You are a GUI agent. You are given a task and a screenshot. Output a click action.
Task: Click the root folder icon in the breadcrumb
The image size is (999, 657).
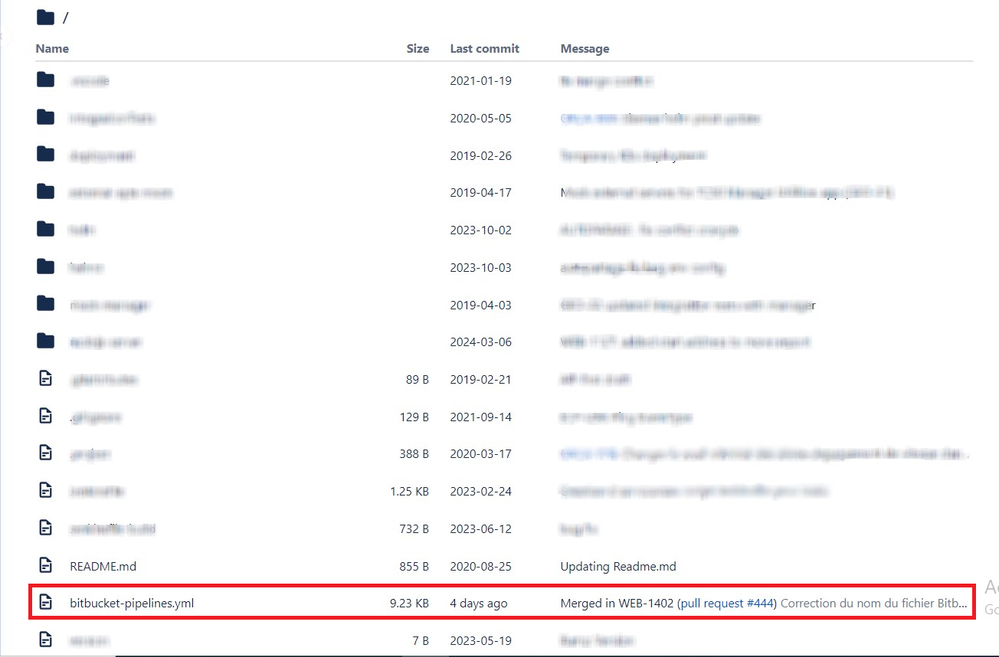[x=43, y=16]
